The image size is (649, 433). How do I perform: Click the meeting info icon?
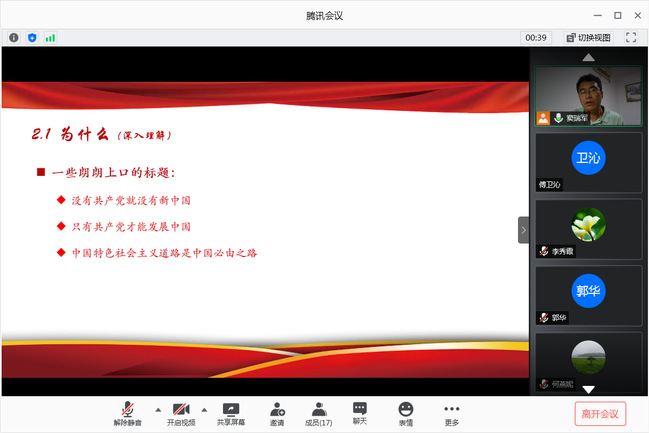[x=14, y=37]
